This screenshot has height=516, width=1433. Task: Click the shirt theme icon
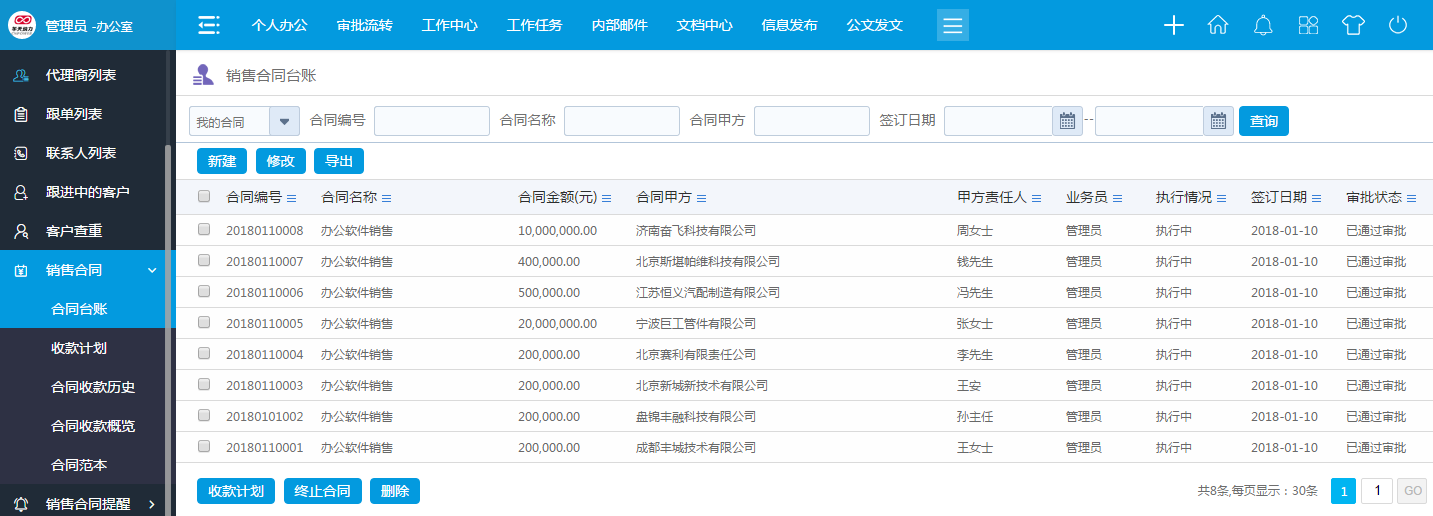pyautogui.click(x=1353, y=25)
